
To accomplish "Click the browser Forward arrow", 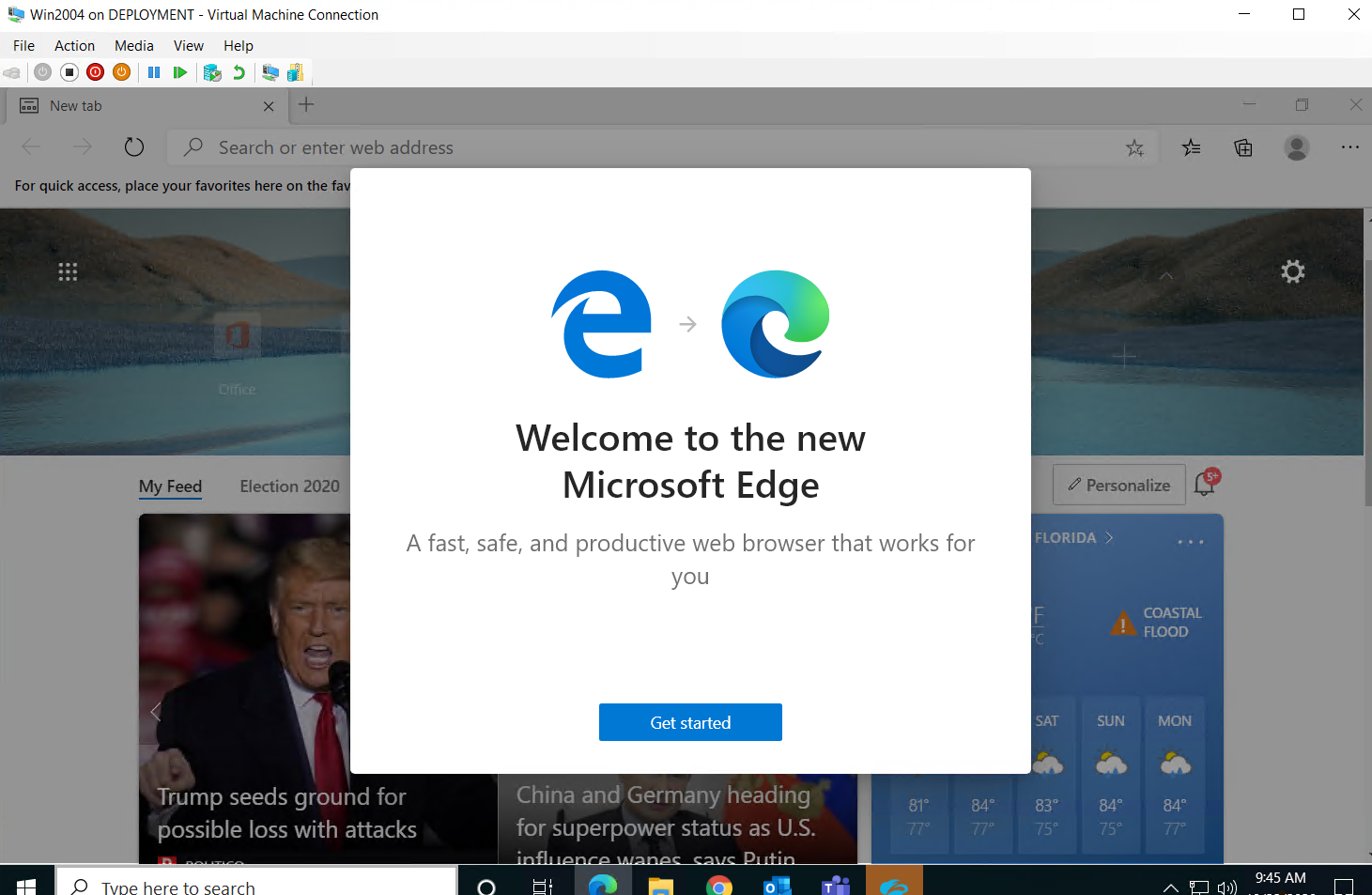I will pos(83,147).
